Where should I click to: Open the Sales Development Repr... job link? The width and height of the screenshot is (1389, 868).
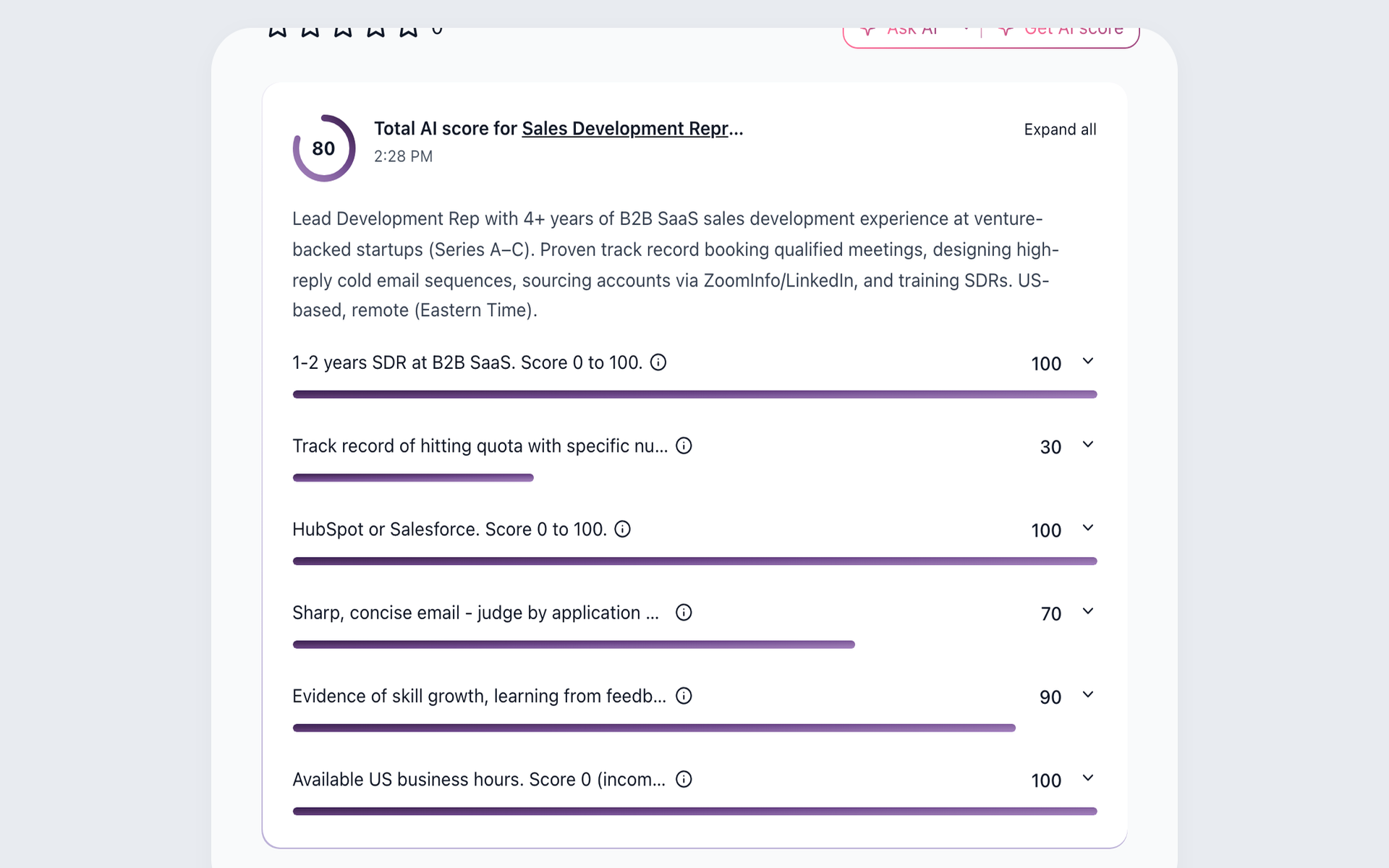pyautogui.click(x=632, y=129)
